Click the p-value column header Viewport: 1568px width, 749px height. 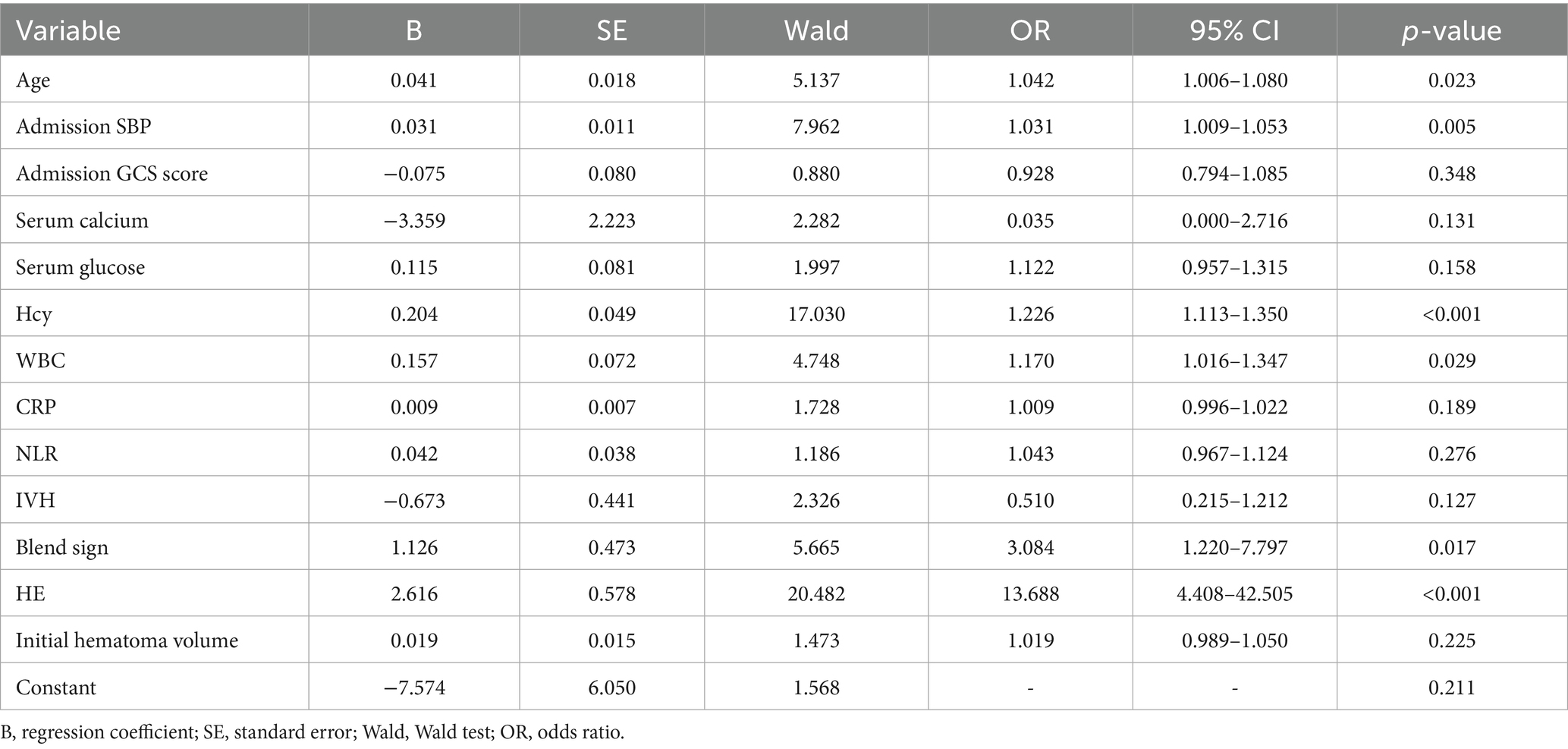[1451, 31]
